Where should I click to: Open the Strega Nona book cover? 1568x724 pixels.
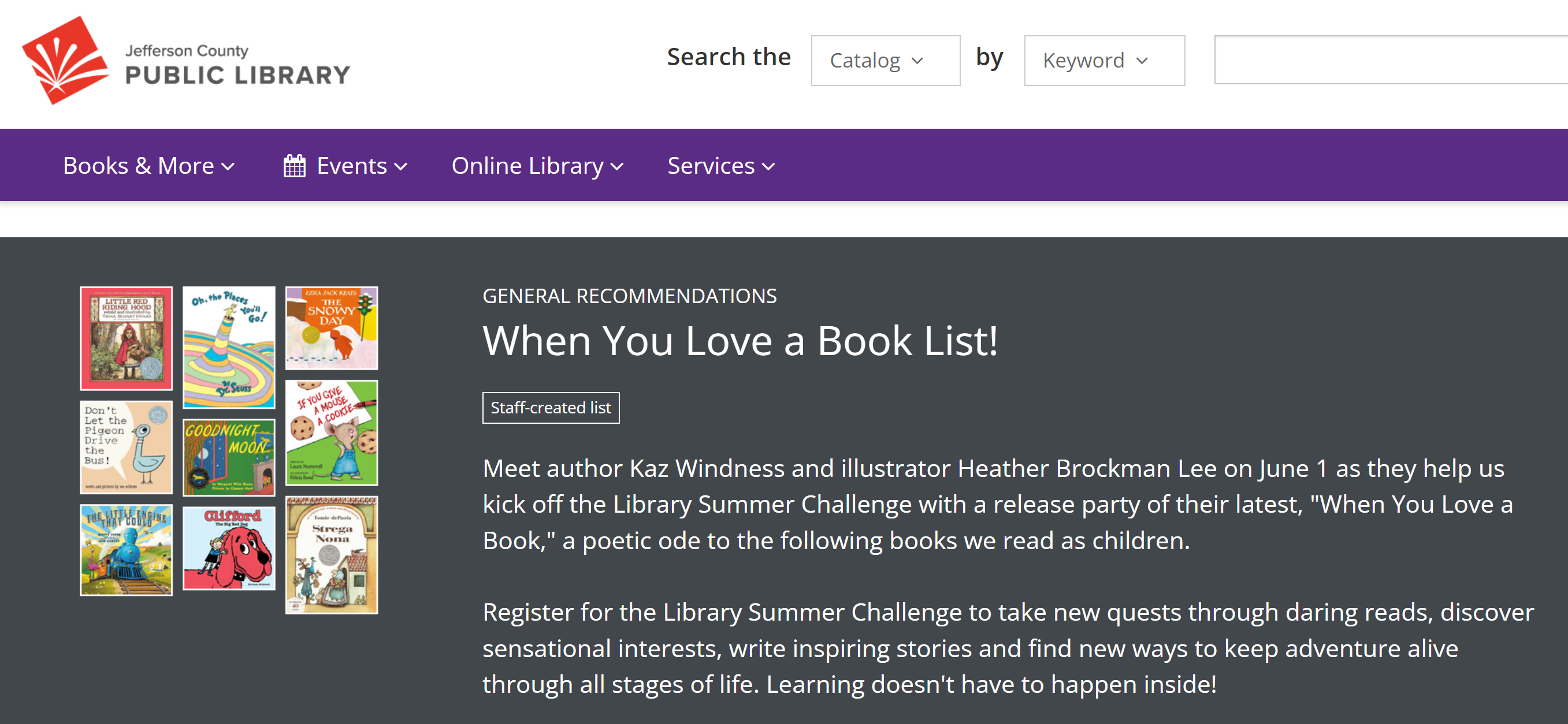tap(332, 555)
